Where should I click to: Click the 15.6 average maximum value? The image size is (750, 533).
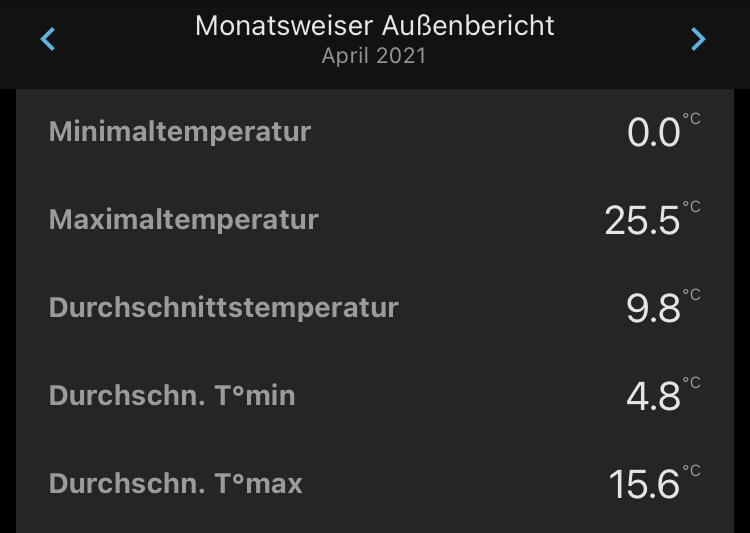point(644,486)
